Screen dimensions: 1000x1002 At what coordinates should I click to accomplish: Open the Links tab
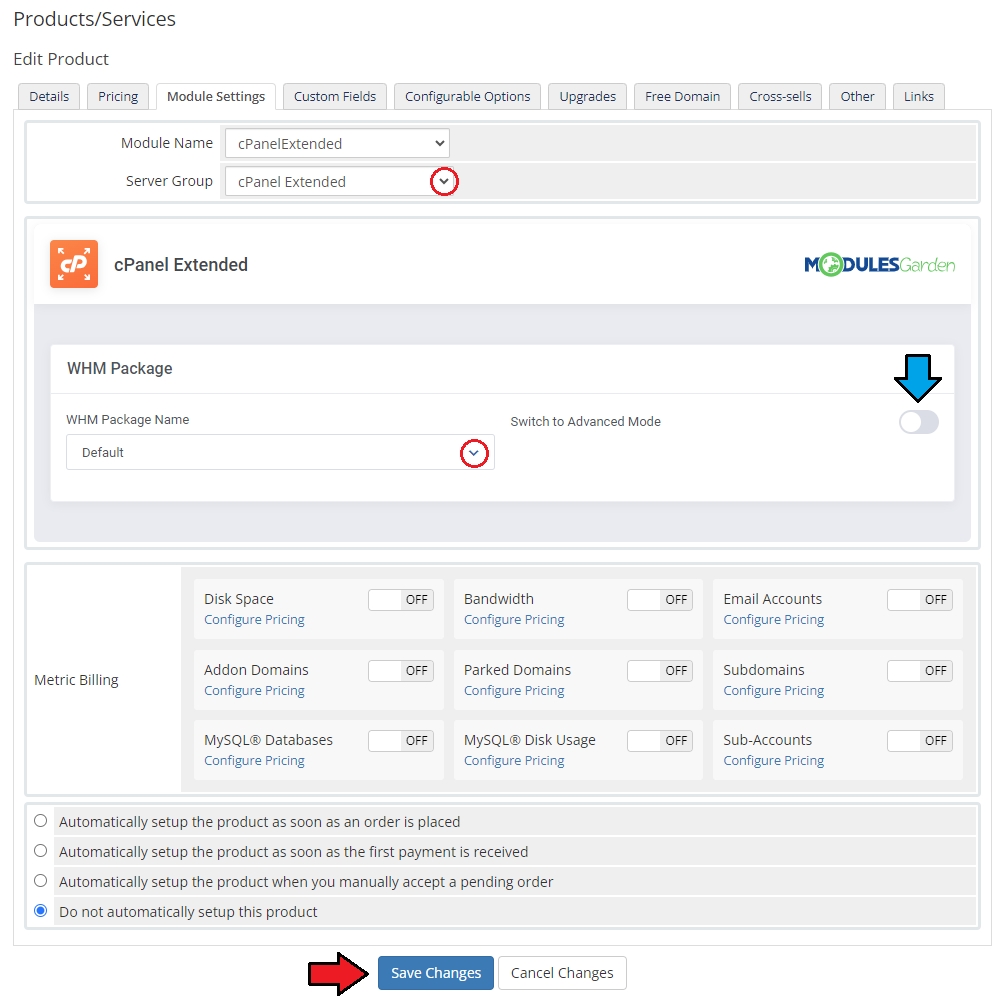click(x=919, y=96)
